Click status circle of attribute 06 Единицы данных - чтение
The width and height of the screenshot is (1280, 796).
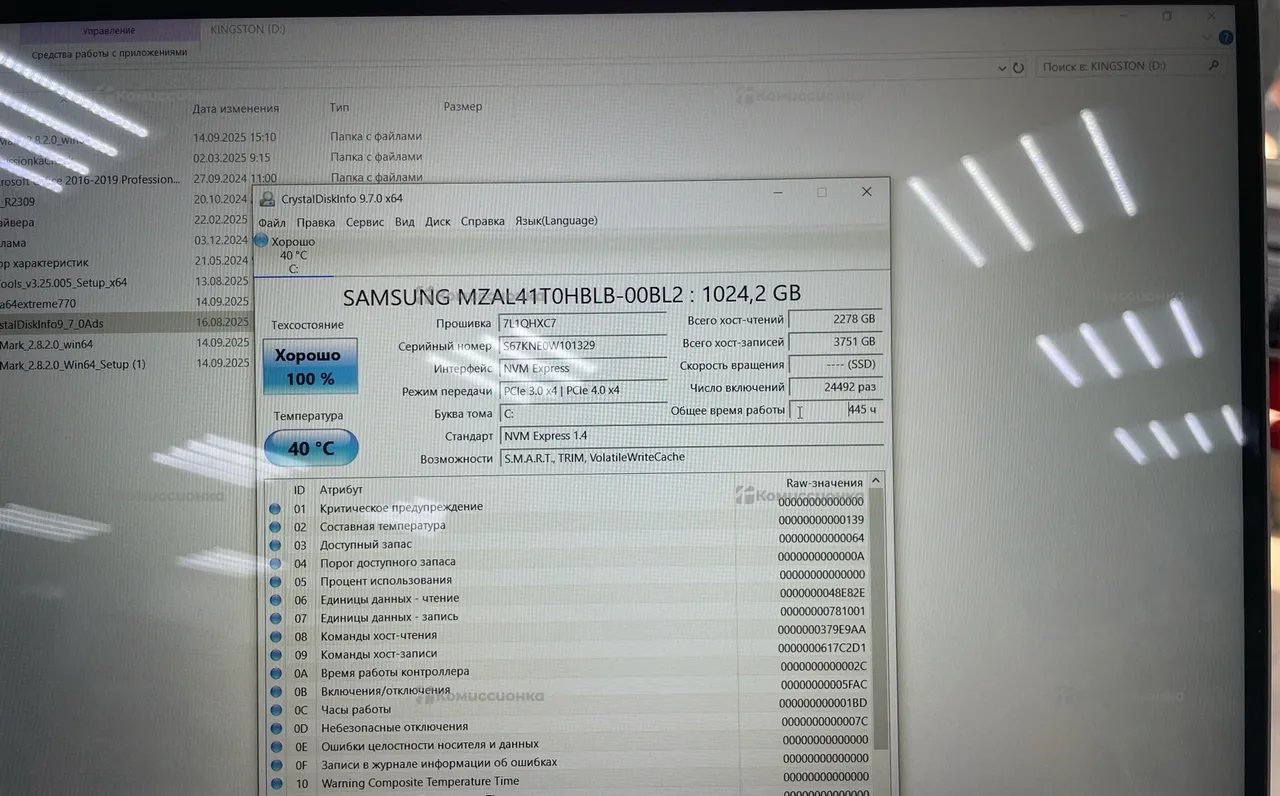coord(275,600)
